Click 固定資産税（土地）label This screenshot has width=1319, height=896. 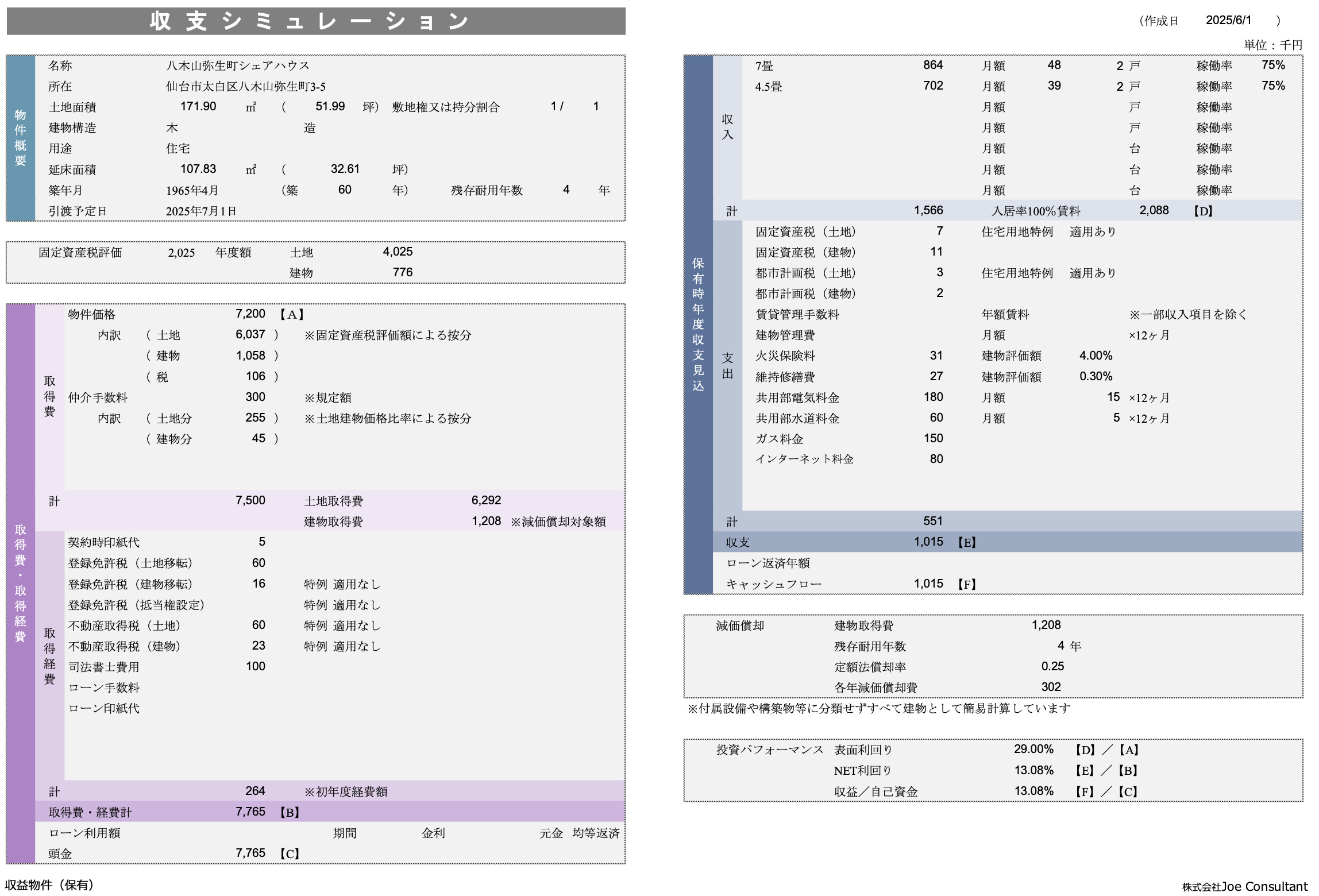(x=806, y=231)
